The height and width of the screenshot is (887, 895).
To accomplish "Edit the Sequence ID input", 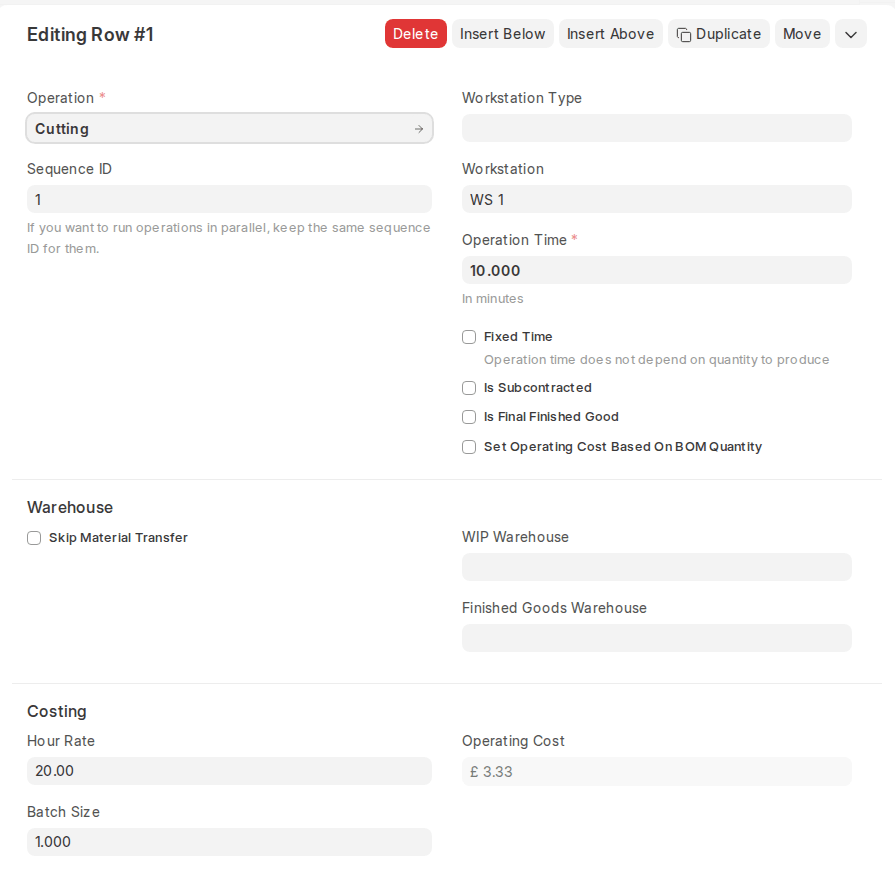I will tap(229, 199).
